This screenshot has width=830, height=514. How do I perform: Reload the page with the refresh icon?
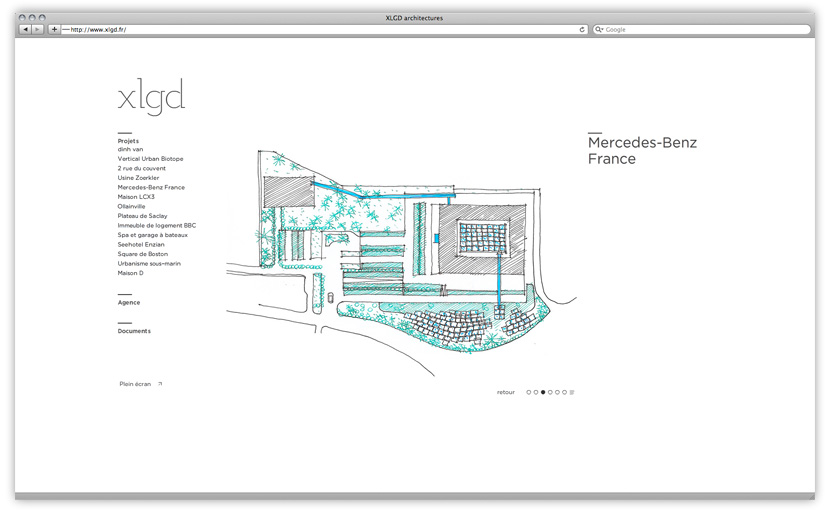582,30
